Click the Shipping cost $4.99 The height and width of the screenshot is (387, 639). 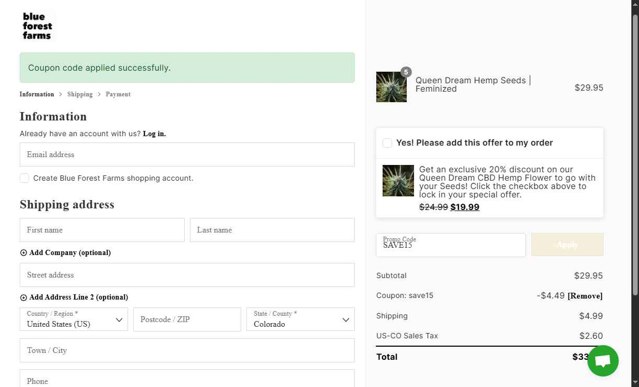coord(591,316)
